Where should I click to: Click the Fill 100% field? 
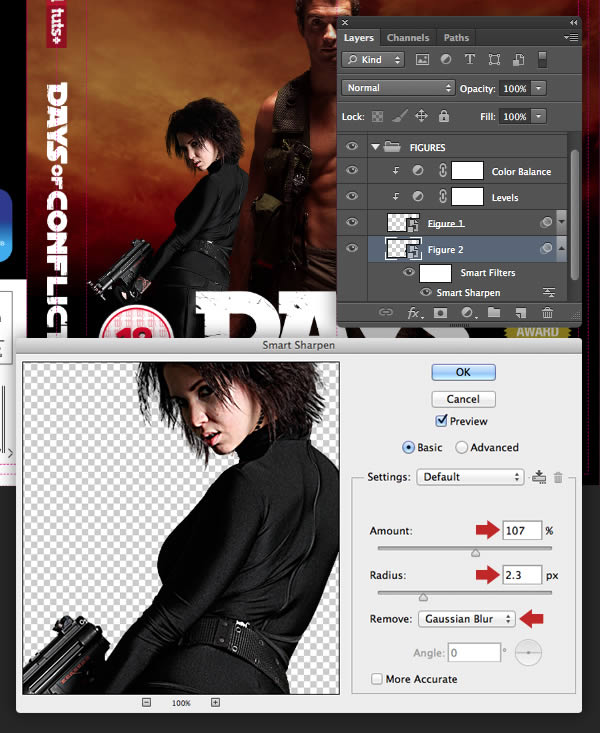514,116
